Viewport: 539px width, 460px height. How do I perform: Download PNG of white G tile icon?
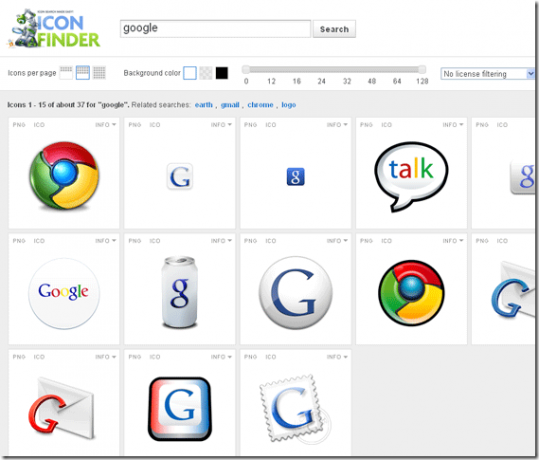135,125
